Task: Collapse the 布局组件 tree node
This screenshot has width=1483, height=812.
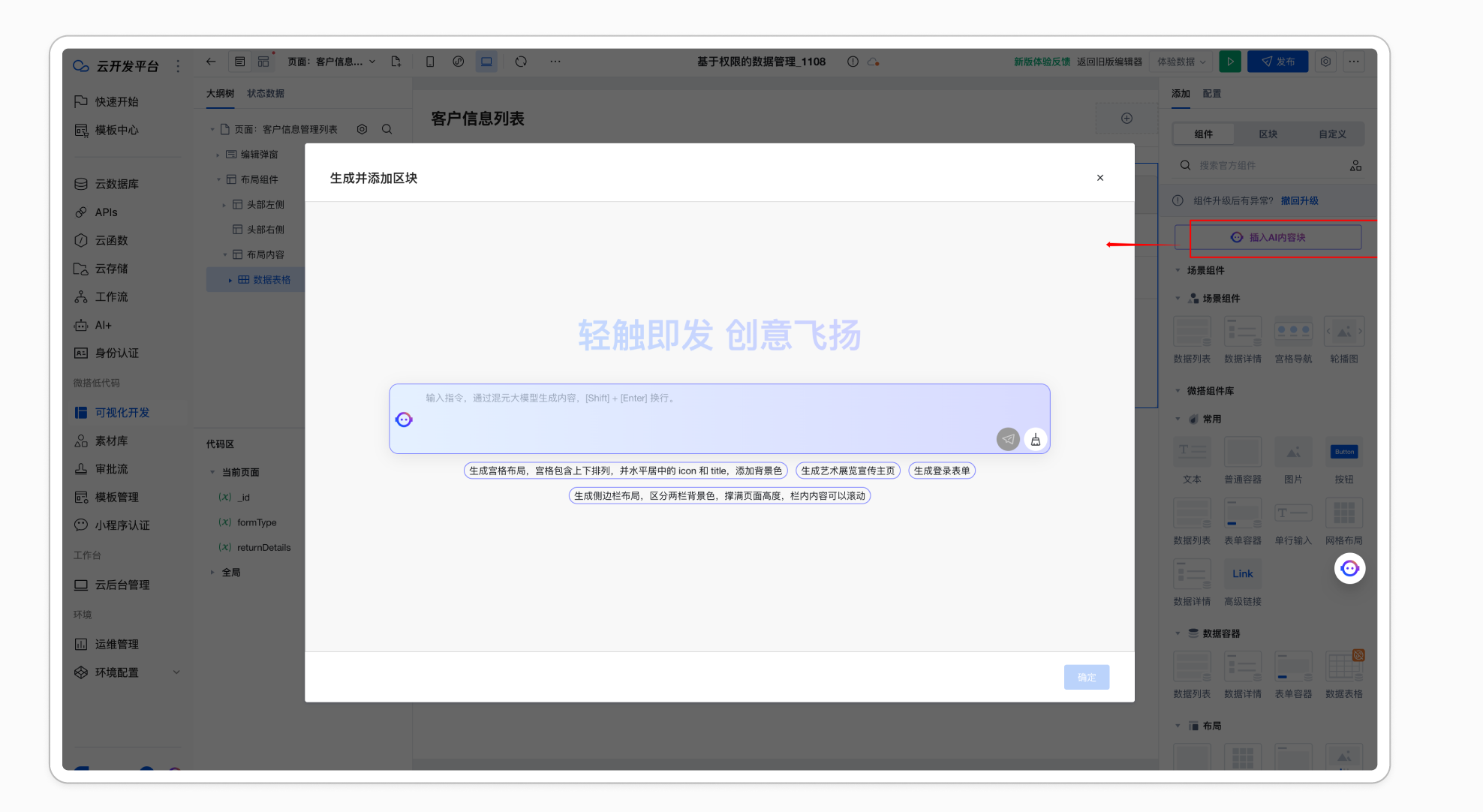Action: [218, 179]
